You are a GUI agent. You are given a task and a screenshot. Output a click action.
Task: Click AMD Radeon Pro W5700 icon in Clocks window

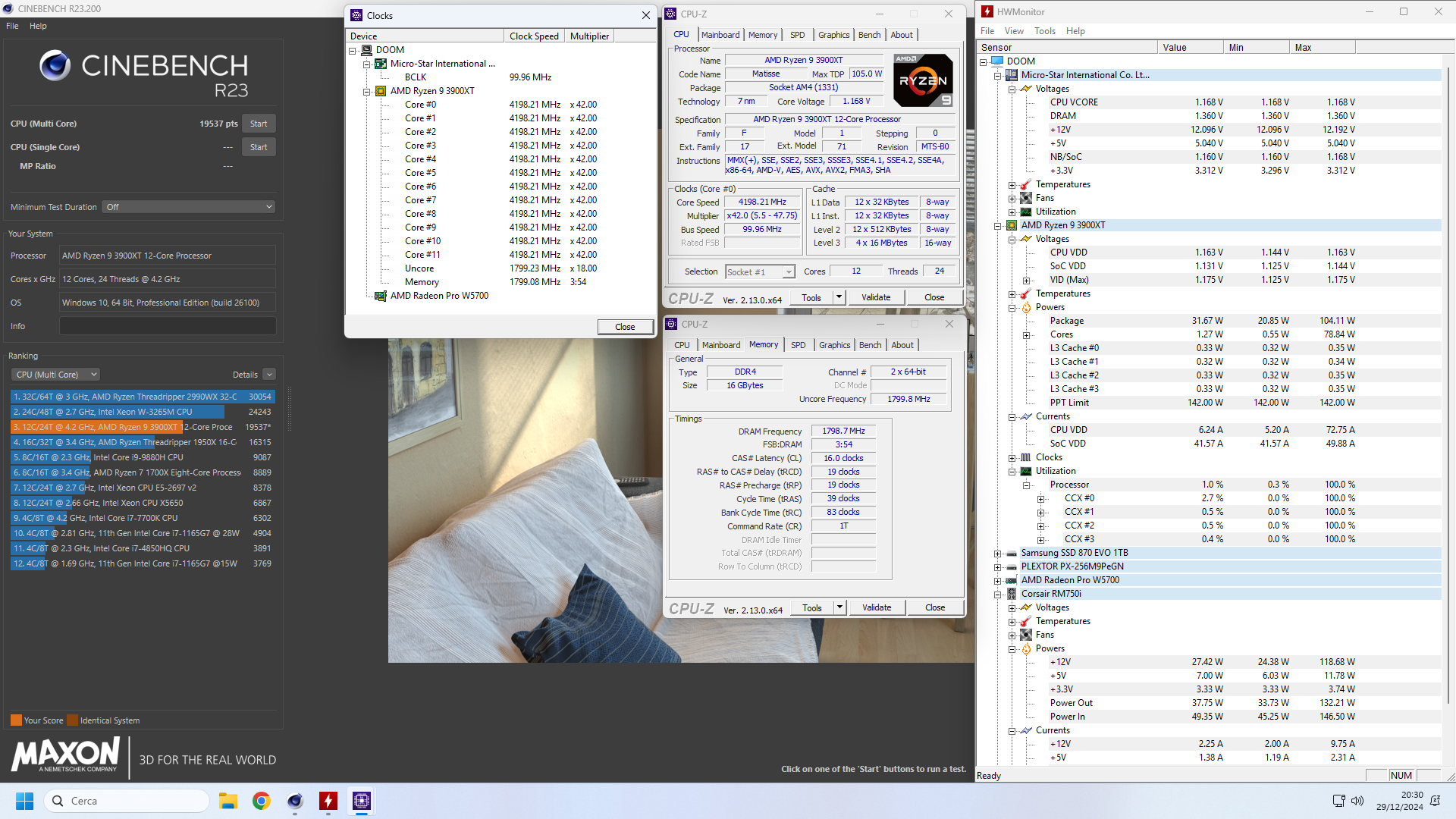pyautogui.click(x=381, y=296)
